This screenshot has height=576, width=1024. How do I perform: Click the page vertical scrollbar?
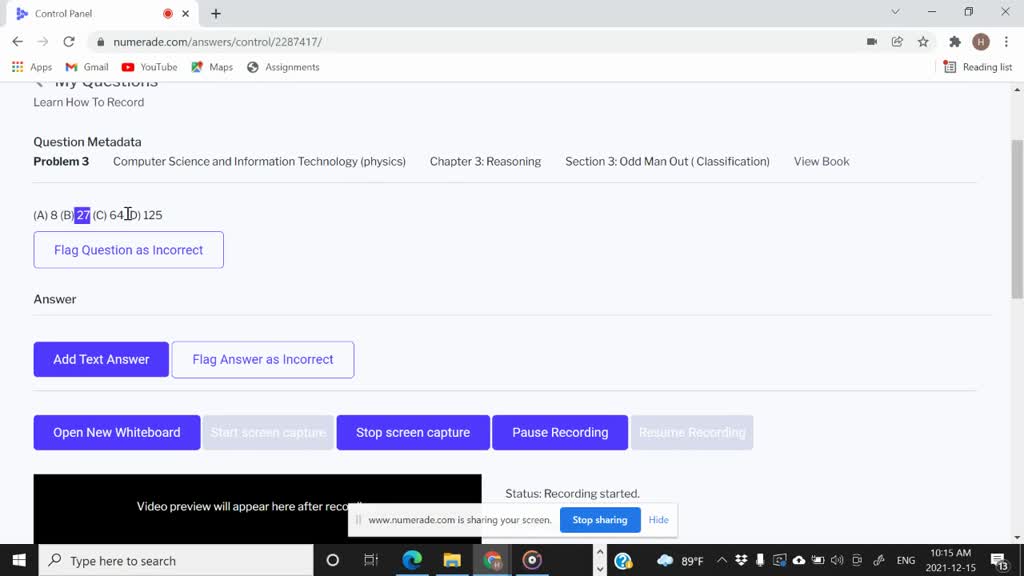pyautogui.click(x=1017, y=220)
